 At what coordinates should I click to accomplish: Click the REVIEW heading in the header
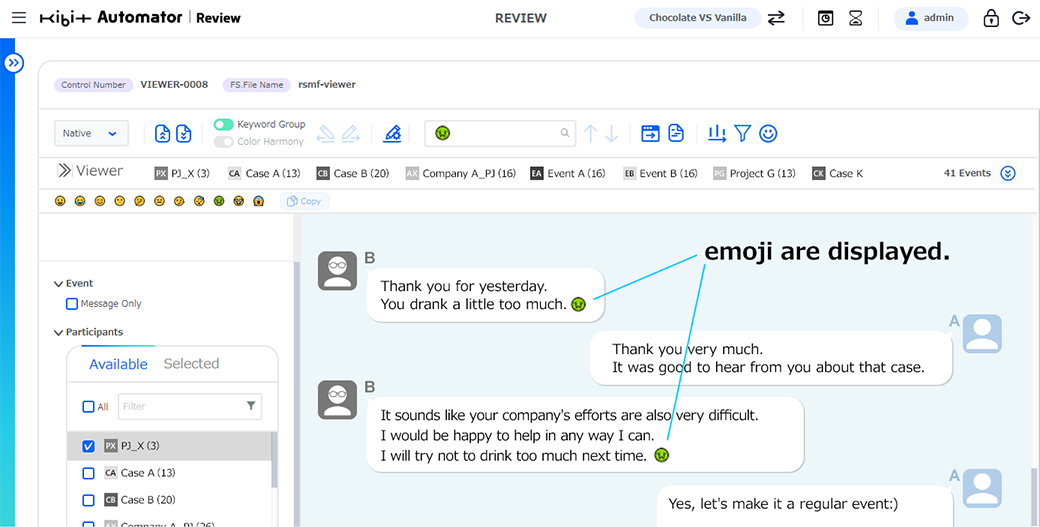pos(521,18)
